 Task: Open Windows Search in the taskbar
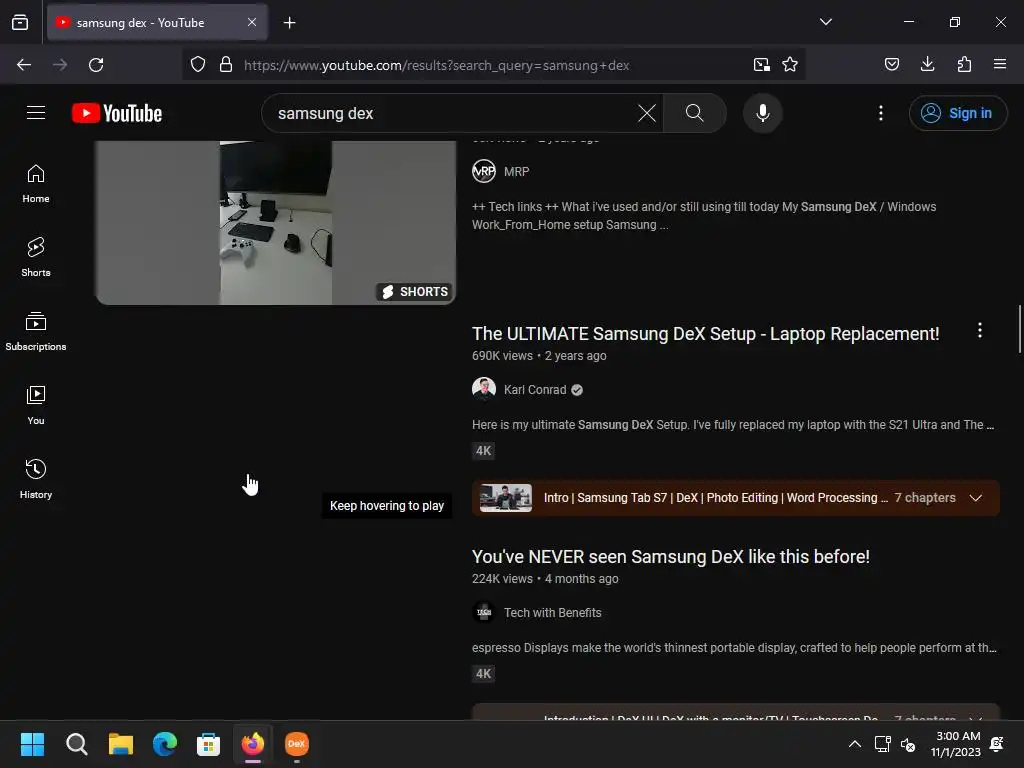pyautogui.click(x=76, y=744)
